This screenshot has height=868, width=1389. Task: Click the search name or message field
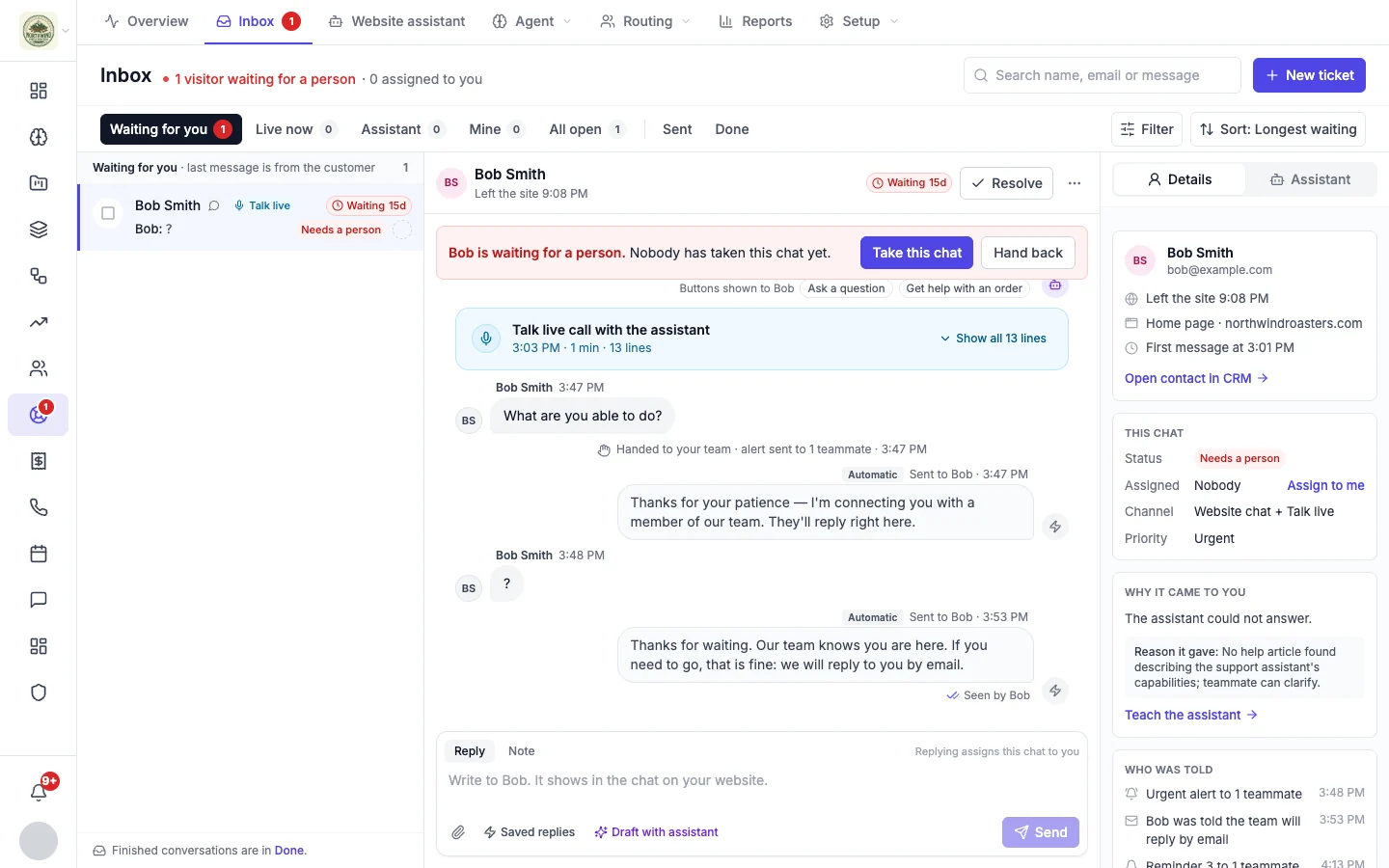(x=1102, y=75)
